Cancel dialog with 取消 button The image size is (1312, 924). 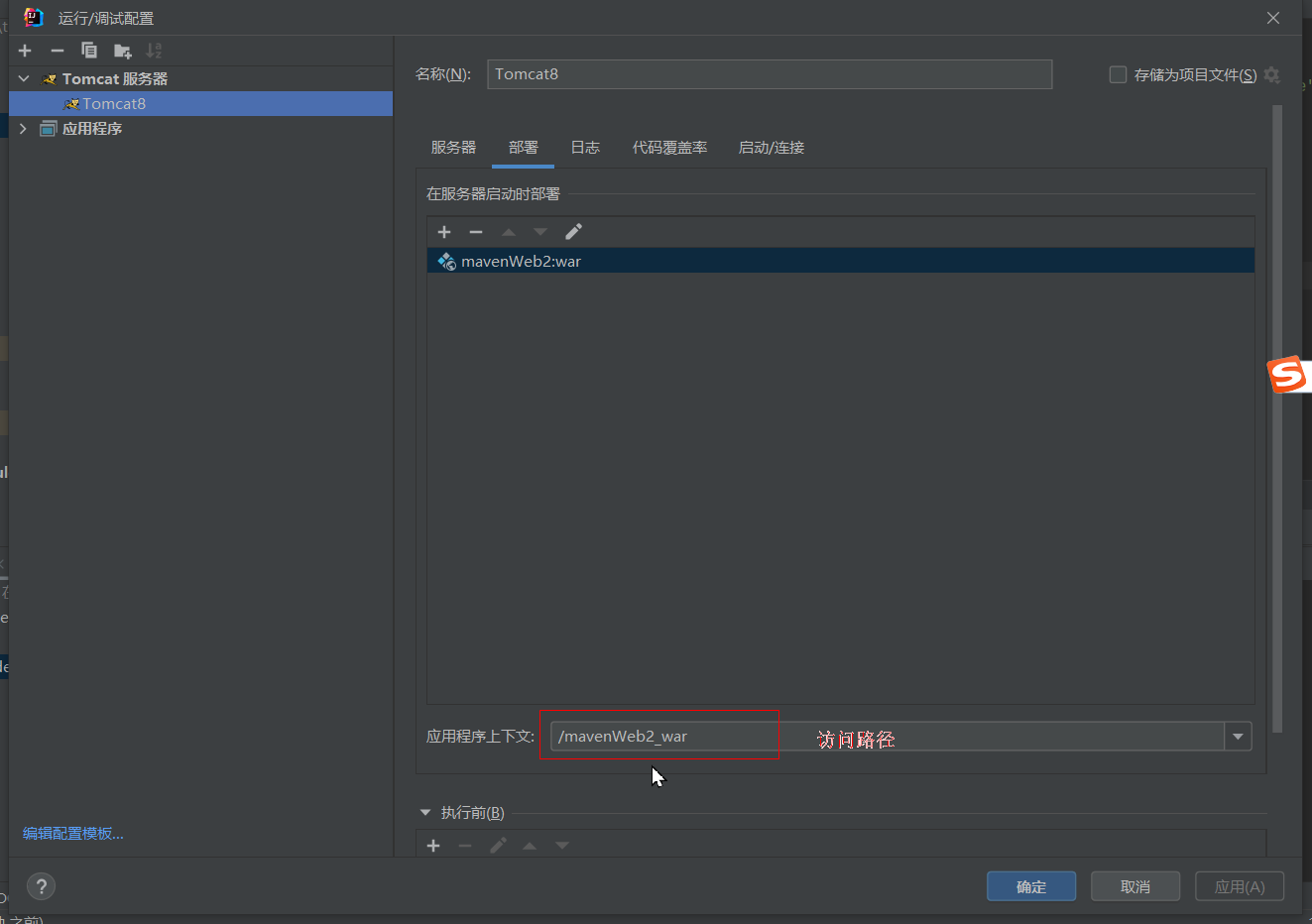[x=1135, y=886]
